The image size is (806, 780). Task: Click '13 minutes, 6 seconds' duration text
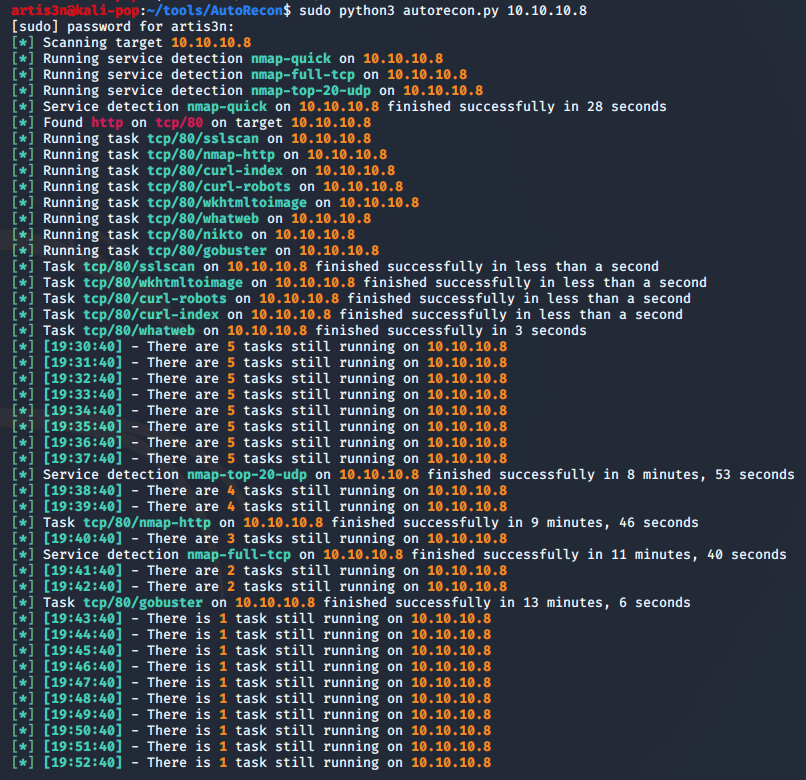point(607,602)
